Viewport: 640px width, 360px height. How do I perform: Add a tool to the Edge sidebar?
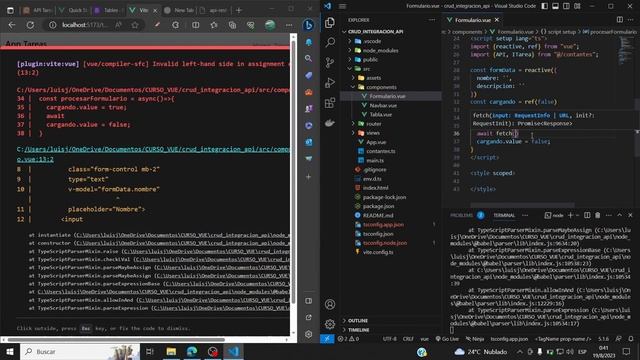[x=309, y=177]
